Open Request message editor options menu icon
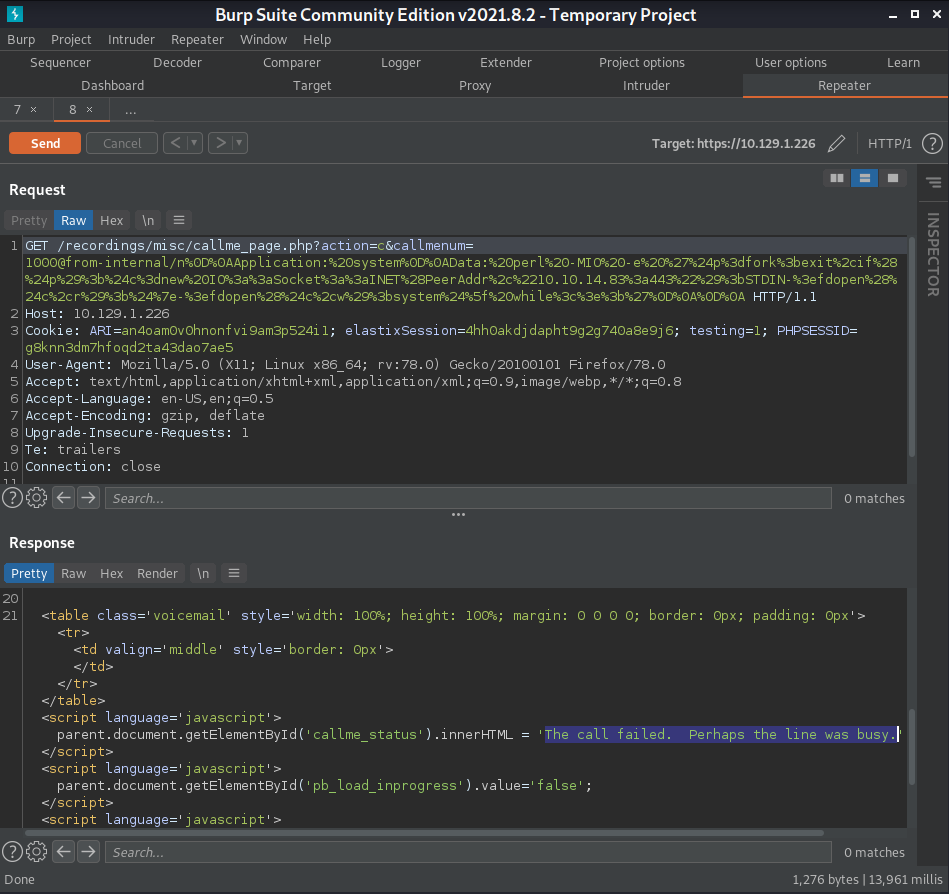 [x=179, y=220]
